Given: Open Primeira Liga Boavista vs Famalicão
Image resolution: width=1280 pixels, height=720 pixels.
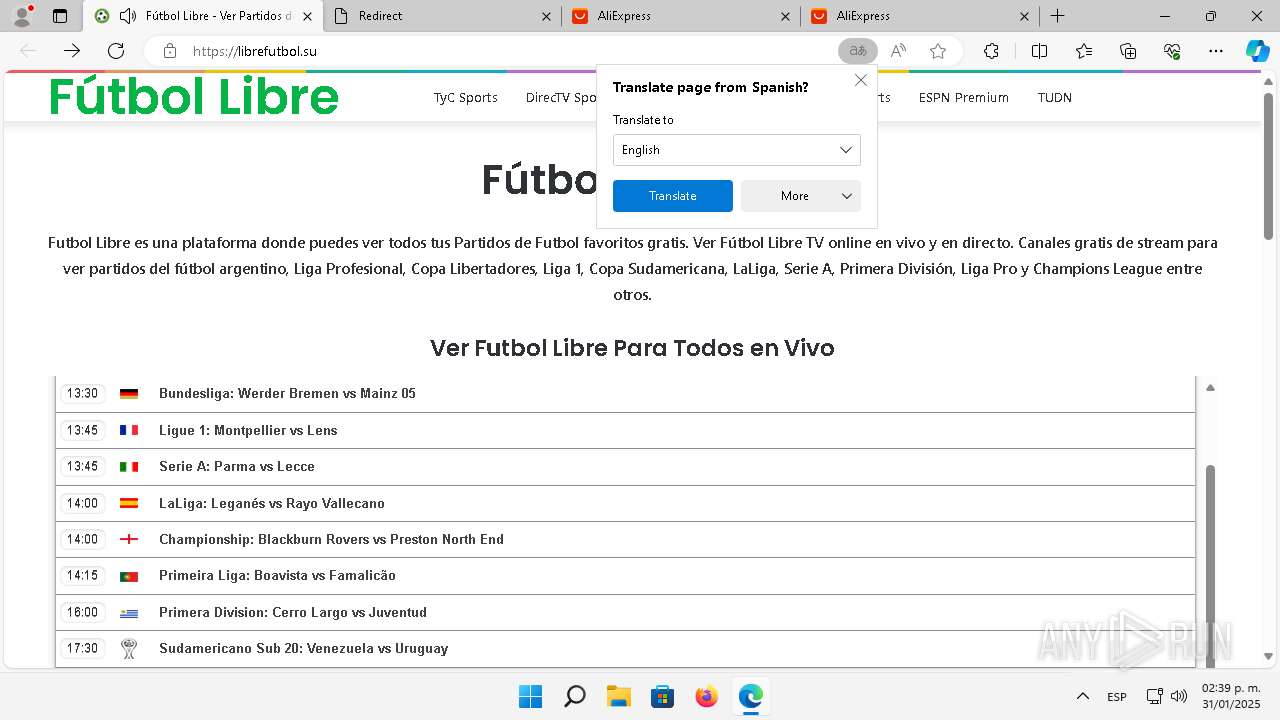Looking at the screenshot, I should click(x=626, y=576).
